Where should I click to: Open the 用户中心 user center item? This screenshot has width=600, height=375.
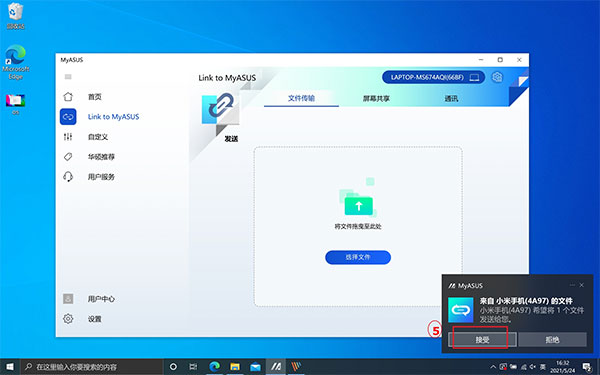(x=89, y=299)
